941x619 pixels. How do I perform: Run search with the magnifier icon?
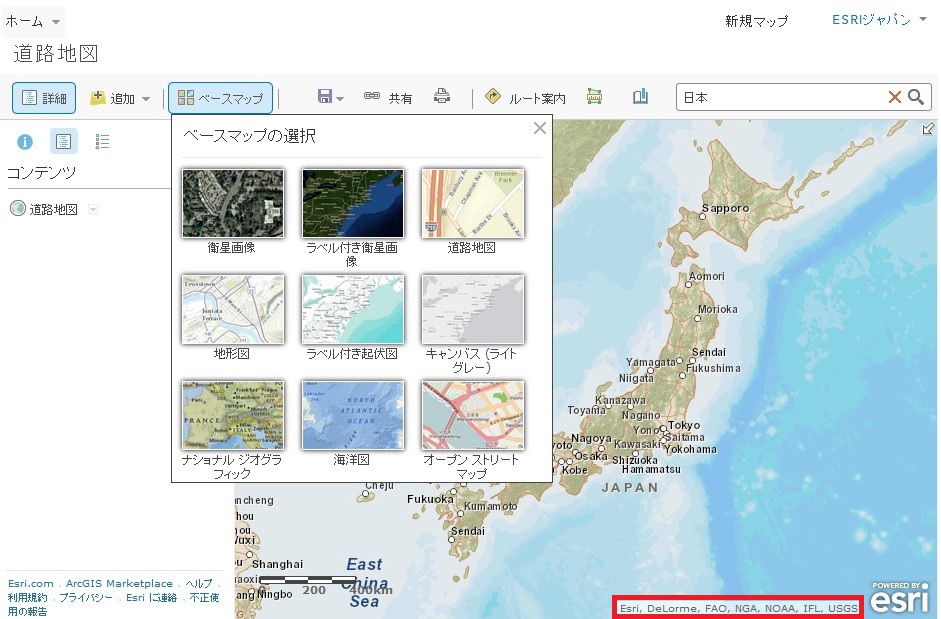(916, 97)
